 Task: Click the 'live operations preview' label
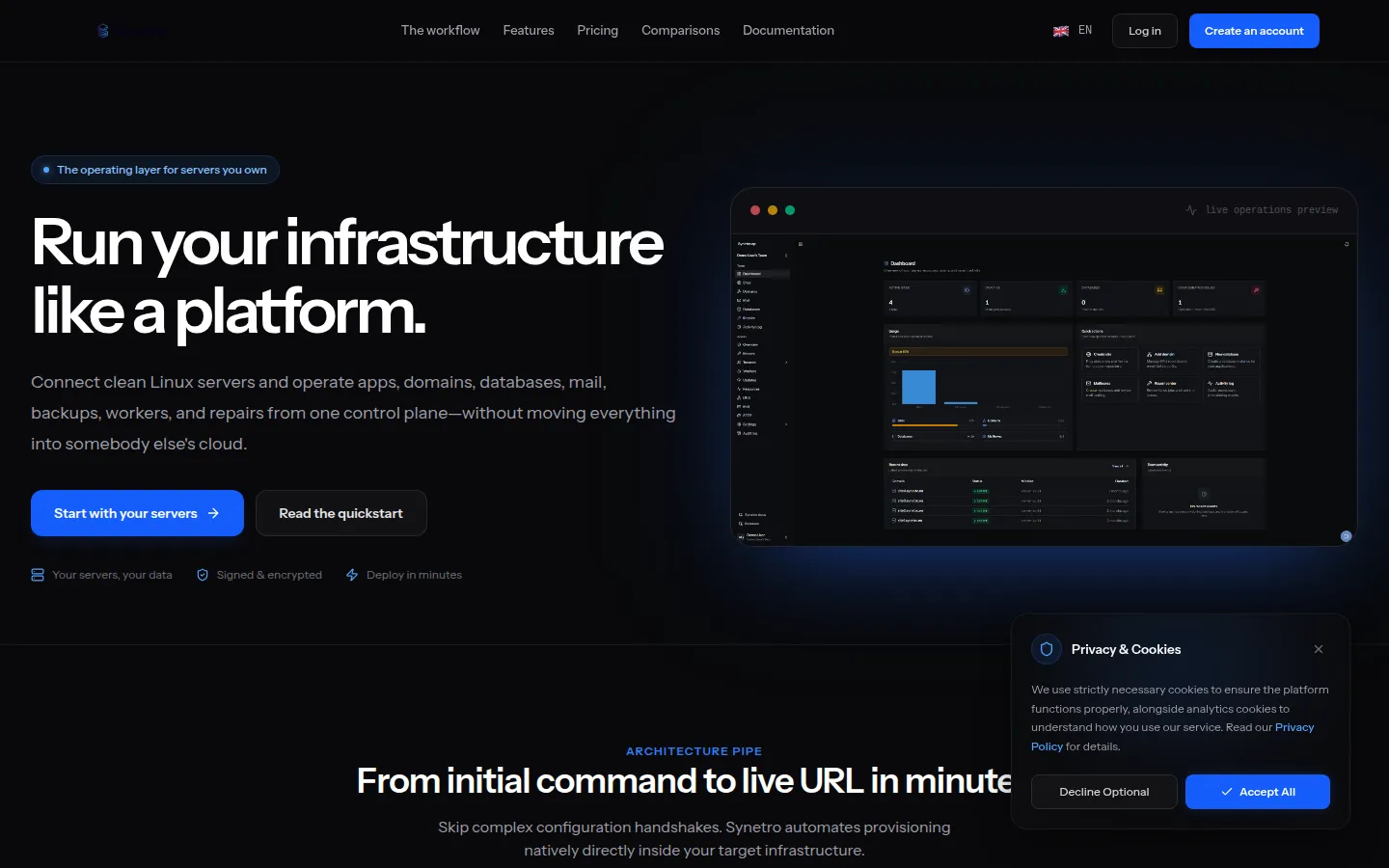pos(1271,210)
